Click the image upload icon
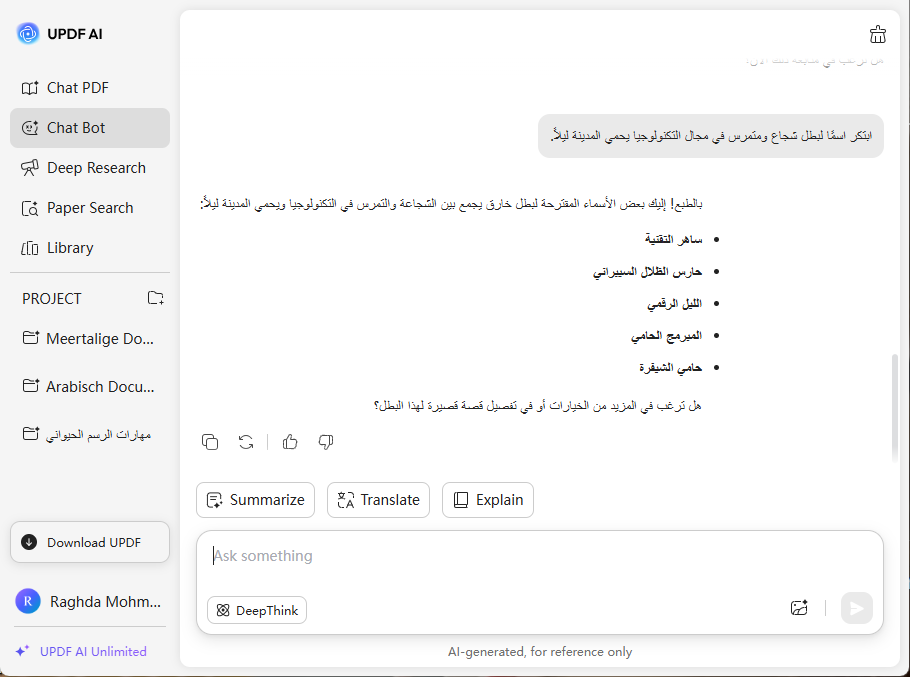 798,608
